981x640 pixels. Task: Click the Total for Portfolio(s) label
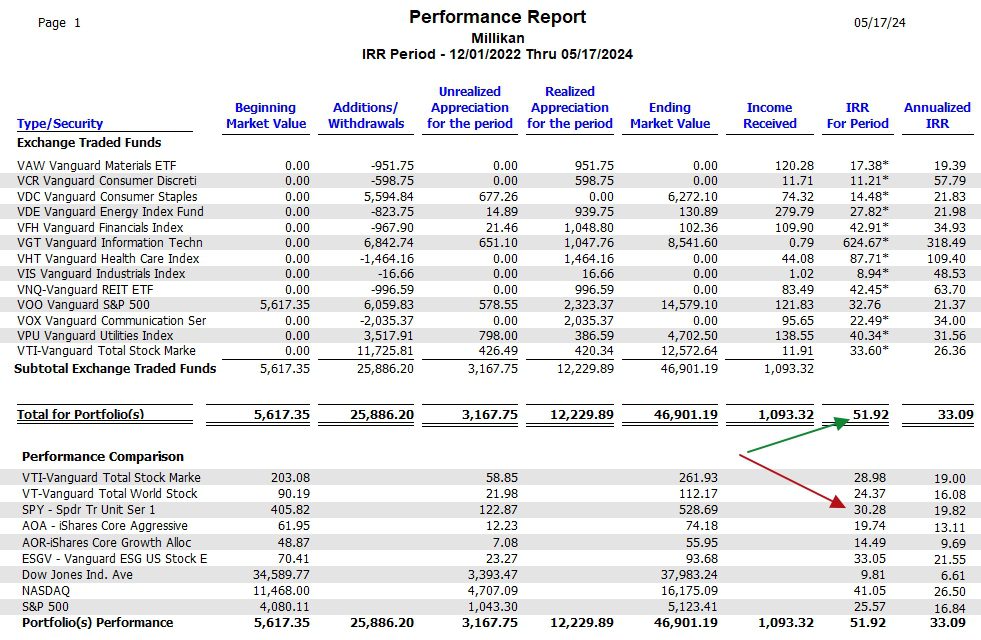click(81, 414)
